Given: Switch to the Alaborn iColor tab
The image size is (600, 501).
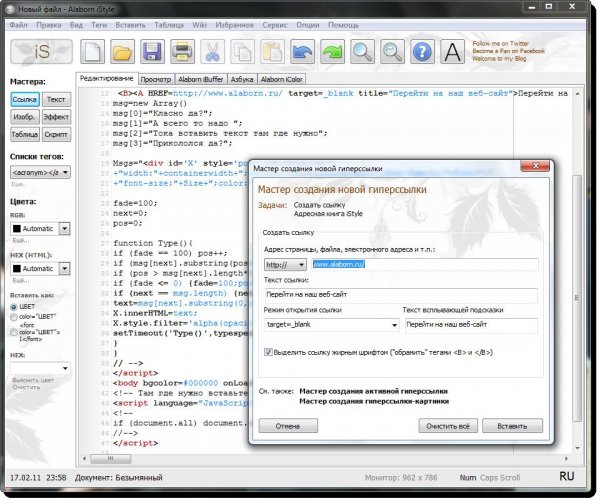Looking at the screenshot, I should (282, 79).
